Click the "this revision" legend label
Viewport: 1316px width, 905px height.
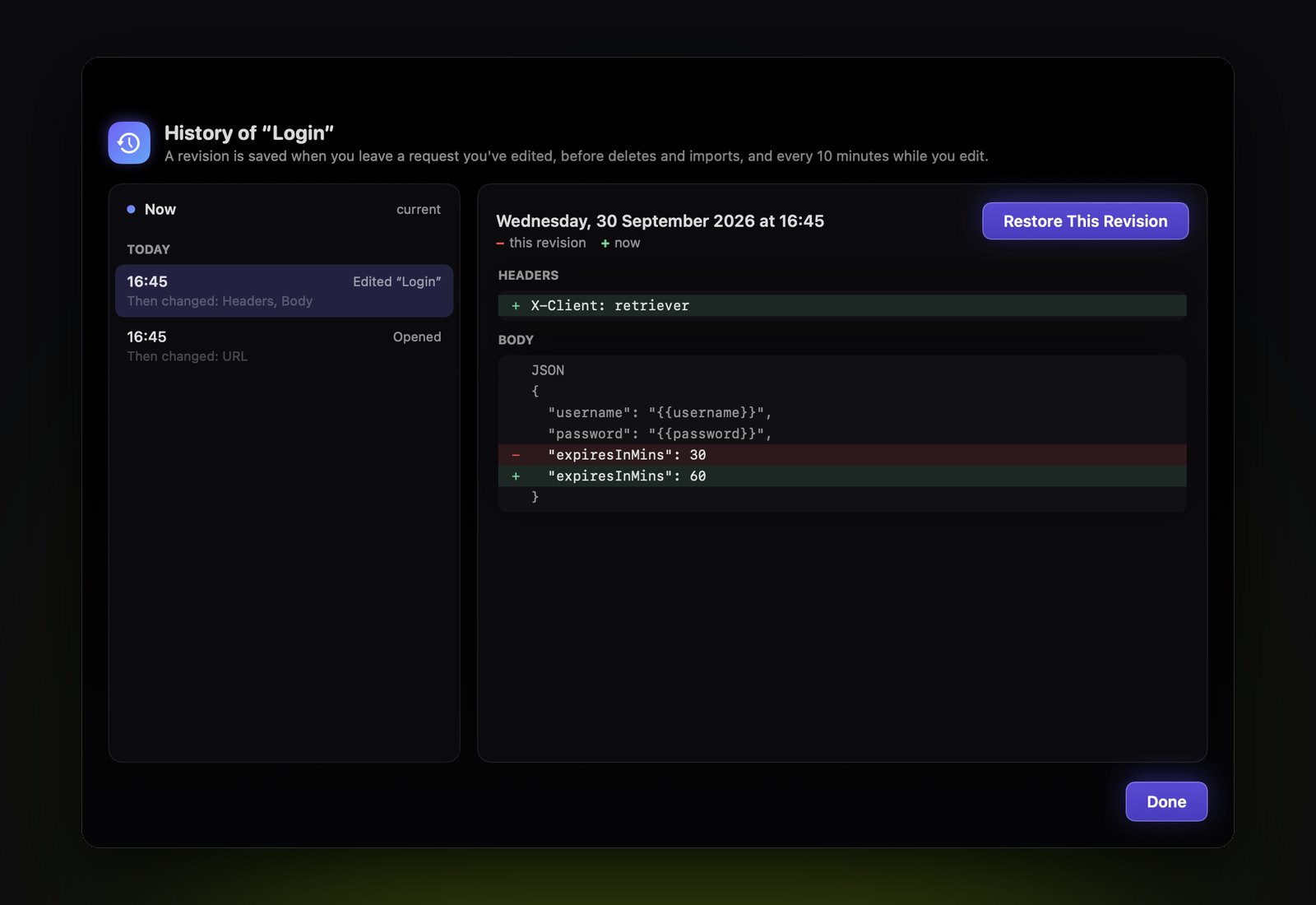pyautogui.click(x=548, y=243)
